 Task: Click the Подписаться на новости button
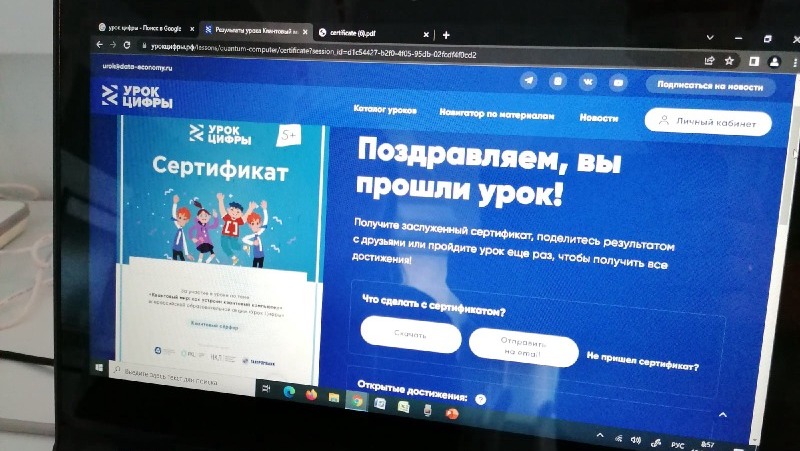[710, 86]
